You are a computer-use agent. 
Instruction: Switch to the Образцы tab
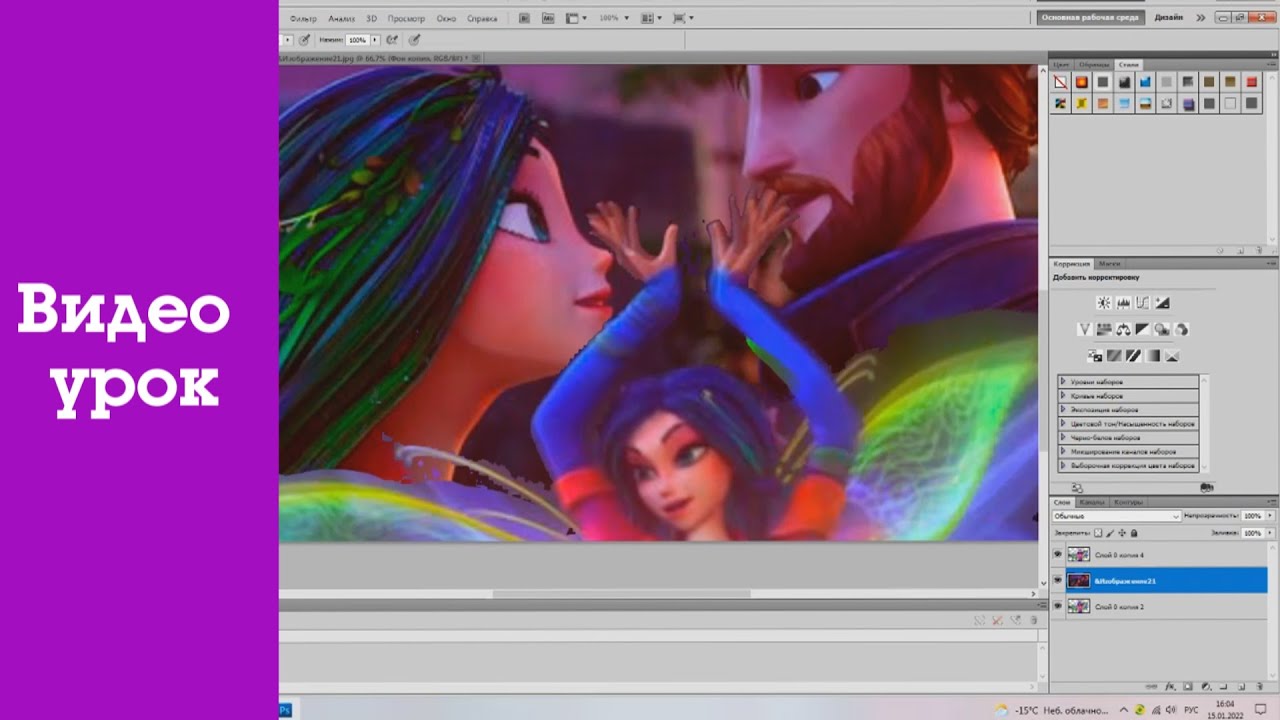tap(1094, 65)
